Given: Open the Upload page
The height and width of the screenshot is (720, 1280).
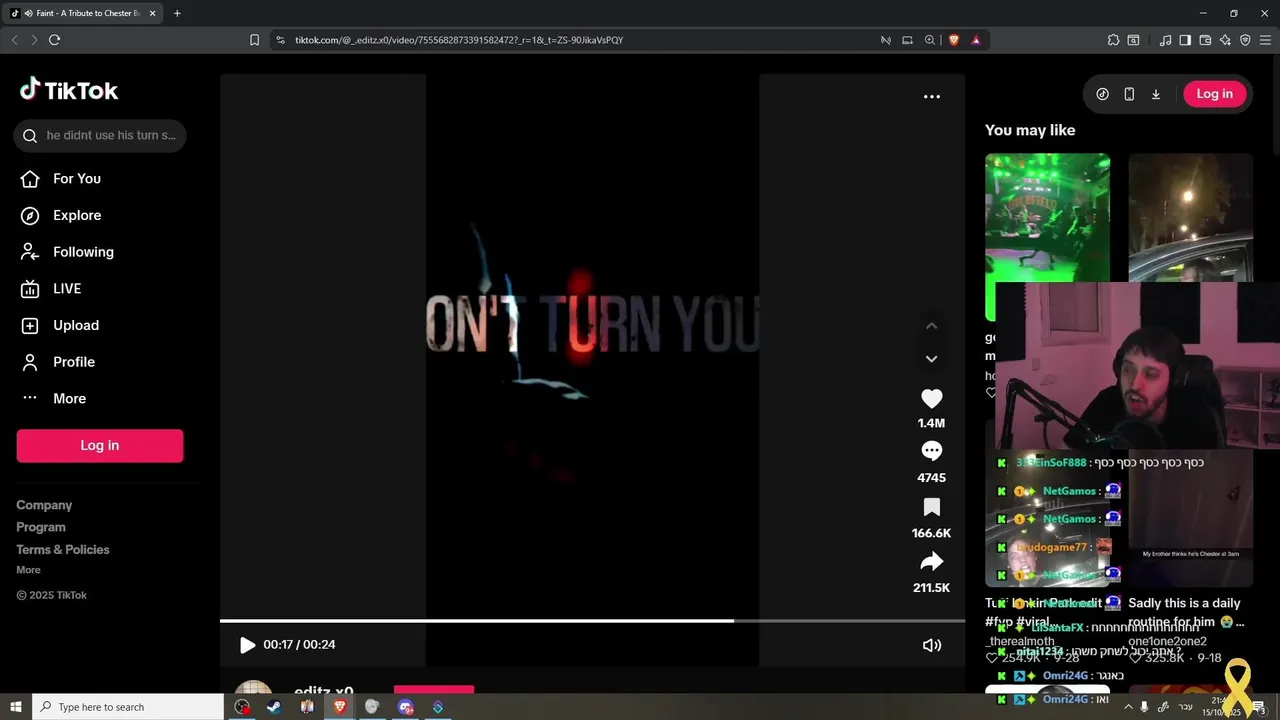Looking at the screenshot, I should click(60, 325).
